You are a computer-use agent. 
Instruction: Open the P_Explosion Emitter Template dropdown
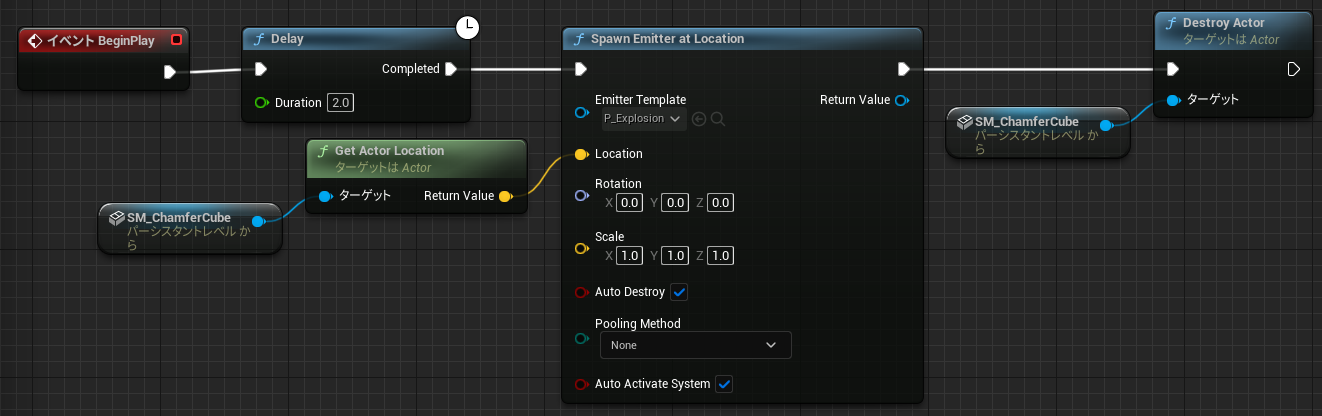click(643, 119)
